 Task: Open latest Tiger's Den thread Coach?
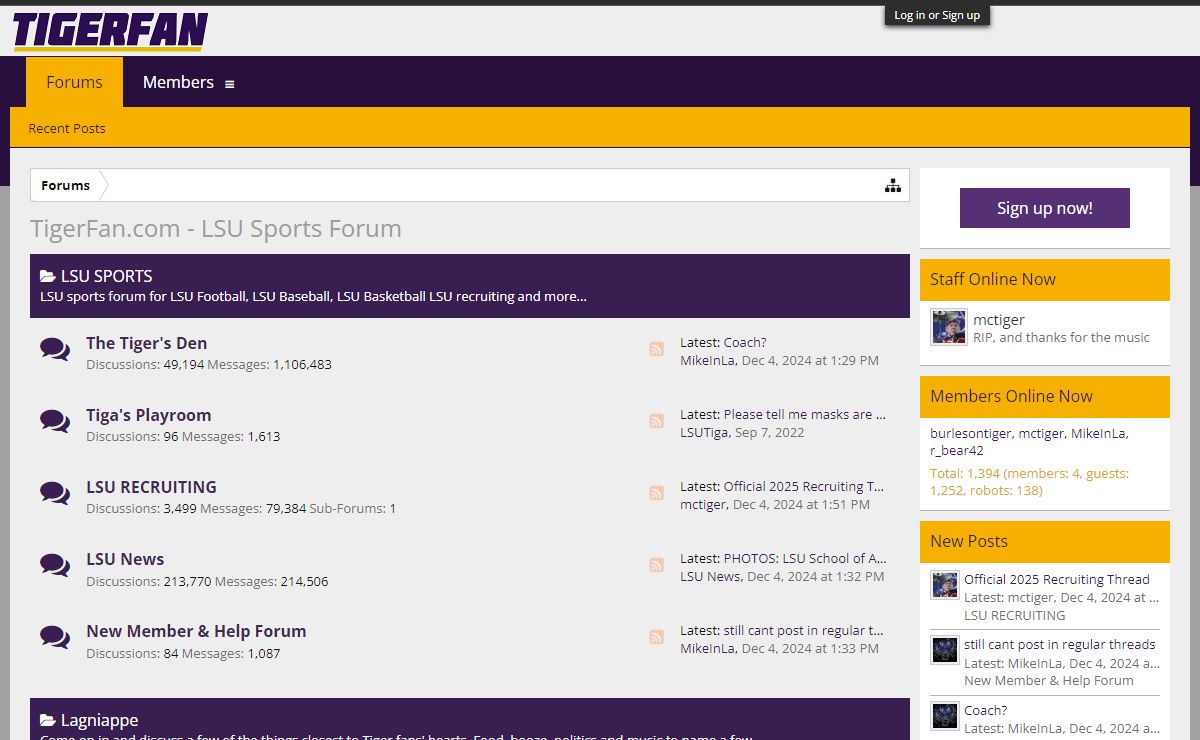745,342
